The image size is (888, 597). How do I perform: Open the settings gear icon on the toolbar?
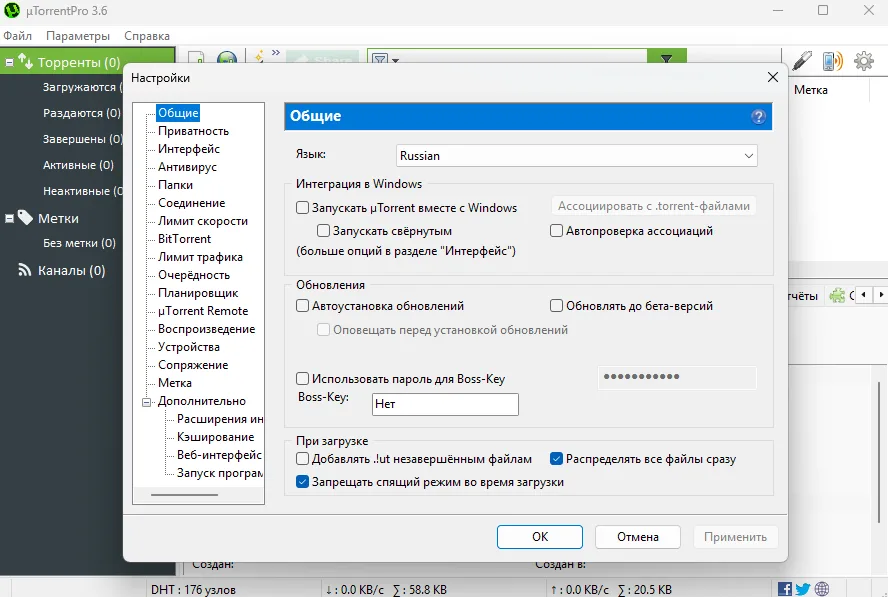tap(863, 61)
